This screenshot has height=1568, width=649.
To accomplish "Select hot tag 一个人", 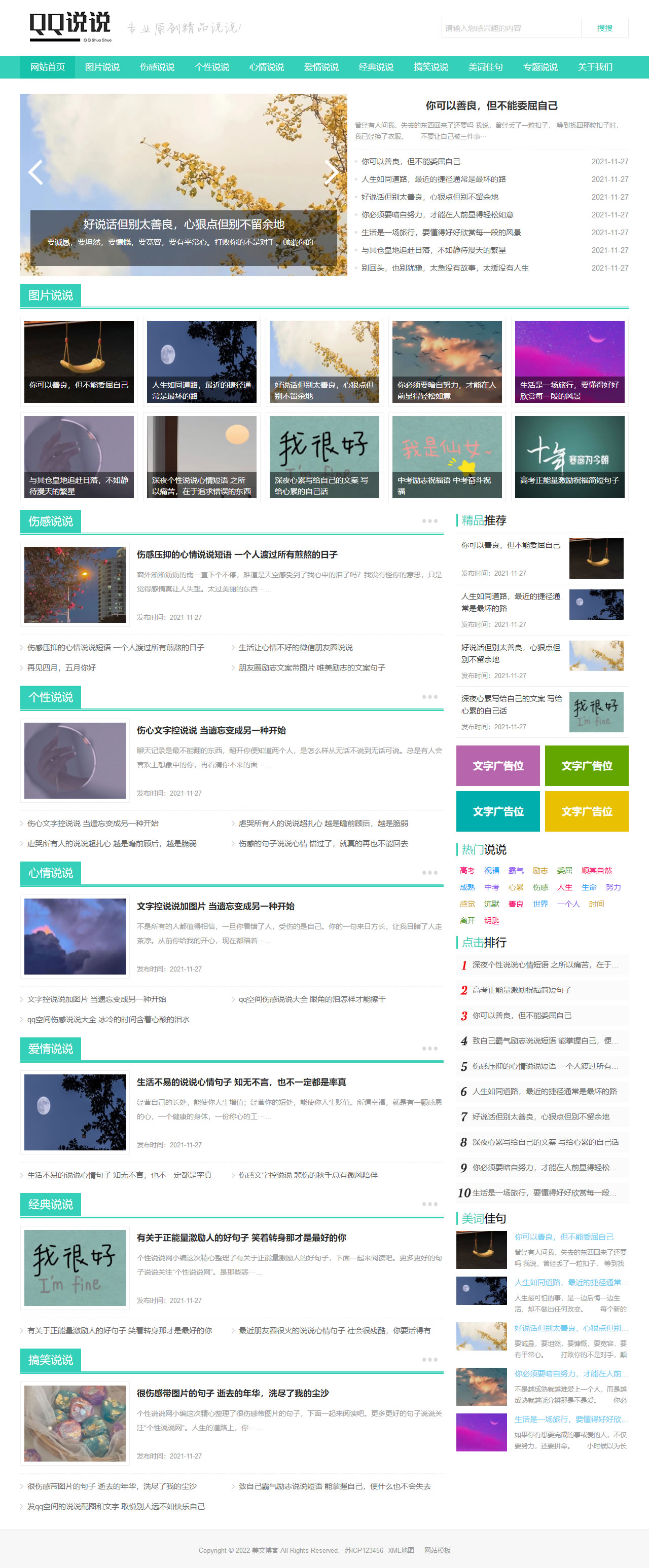I will (x=569, y=904).
